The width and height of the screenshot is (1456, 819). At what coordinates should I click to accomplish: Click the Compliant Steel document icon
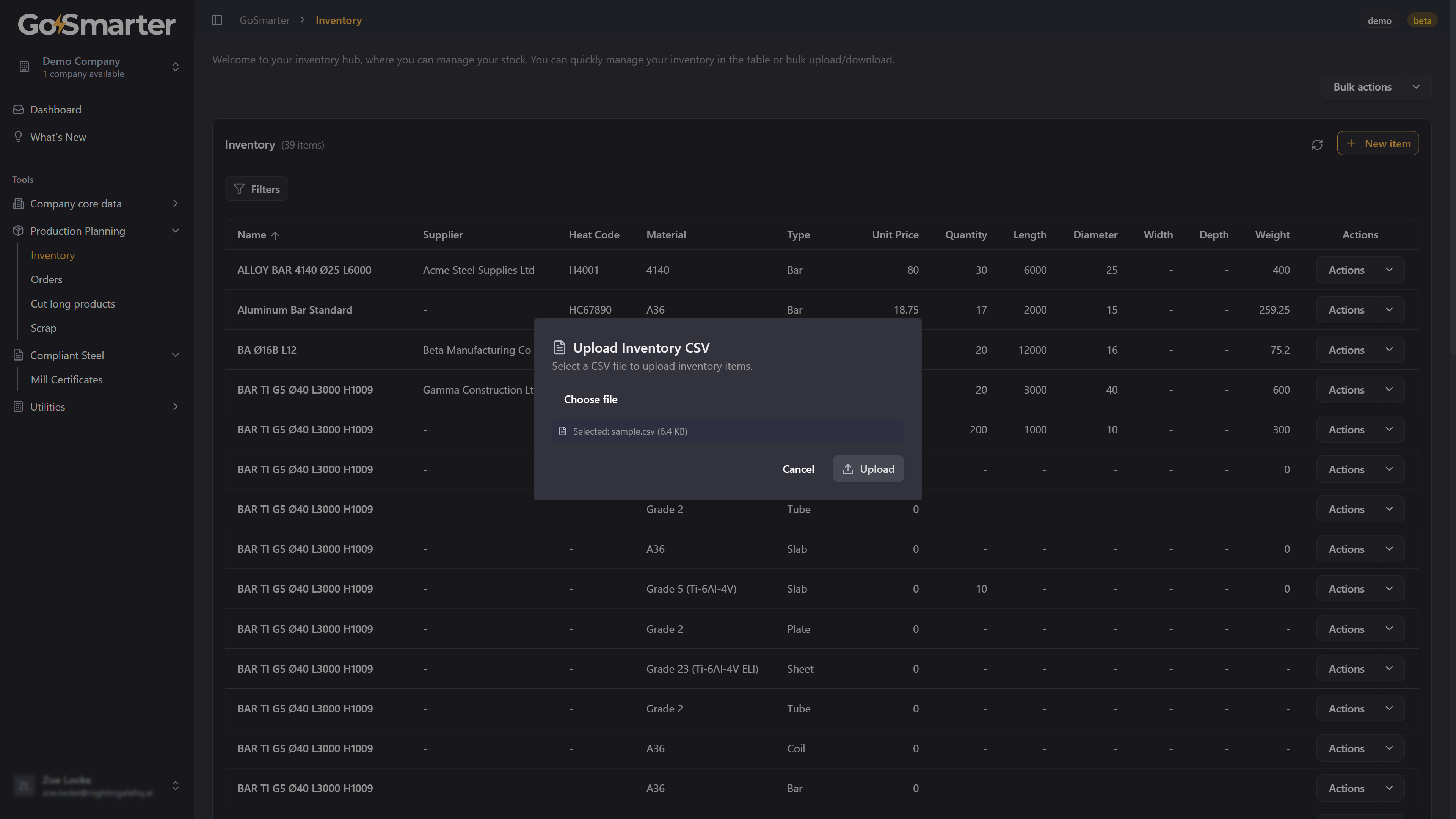[x=18, y=356]
